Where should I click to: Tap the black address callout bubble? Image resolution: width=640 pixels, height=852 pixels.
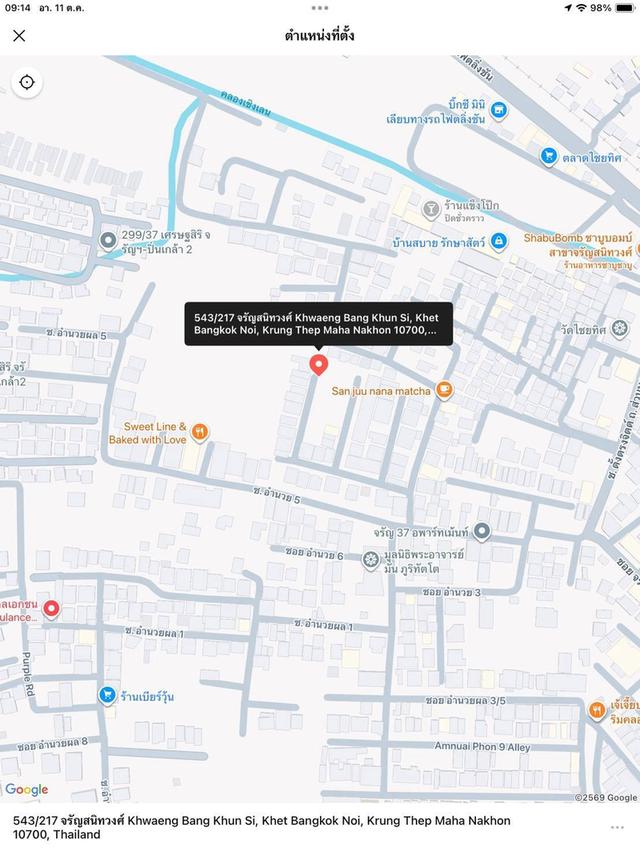[318, 324]
